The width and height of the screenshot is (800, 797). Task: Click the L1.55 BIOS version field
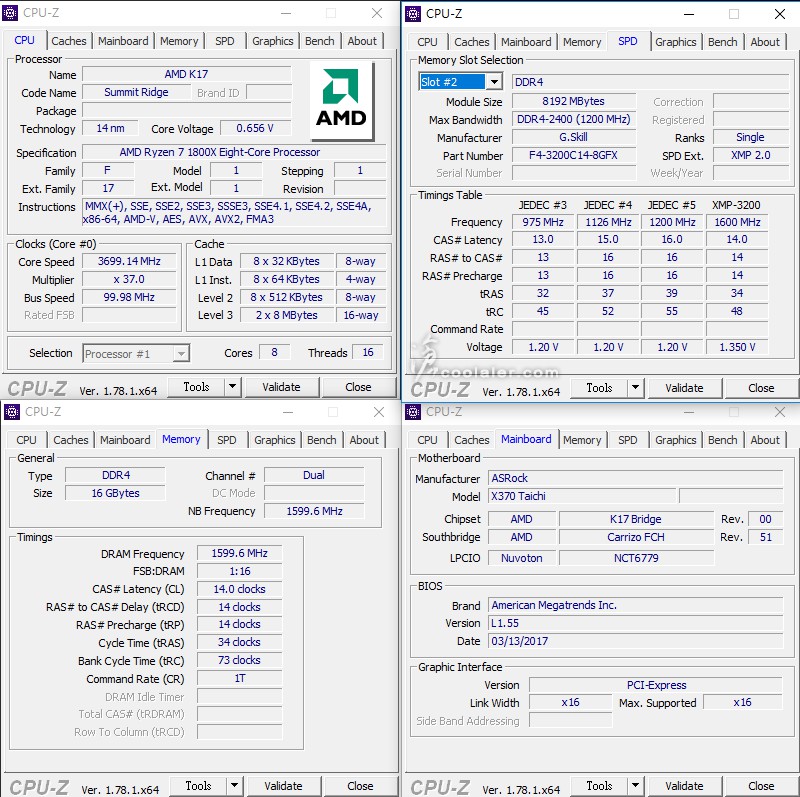[635, 623]
